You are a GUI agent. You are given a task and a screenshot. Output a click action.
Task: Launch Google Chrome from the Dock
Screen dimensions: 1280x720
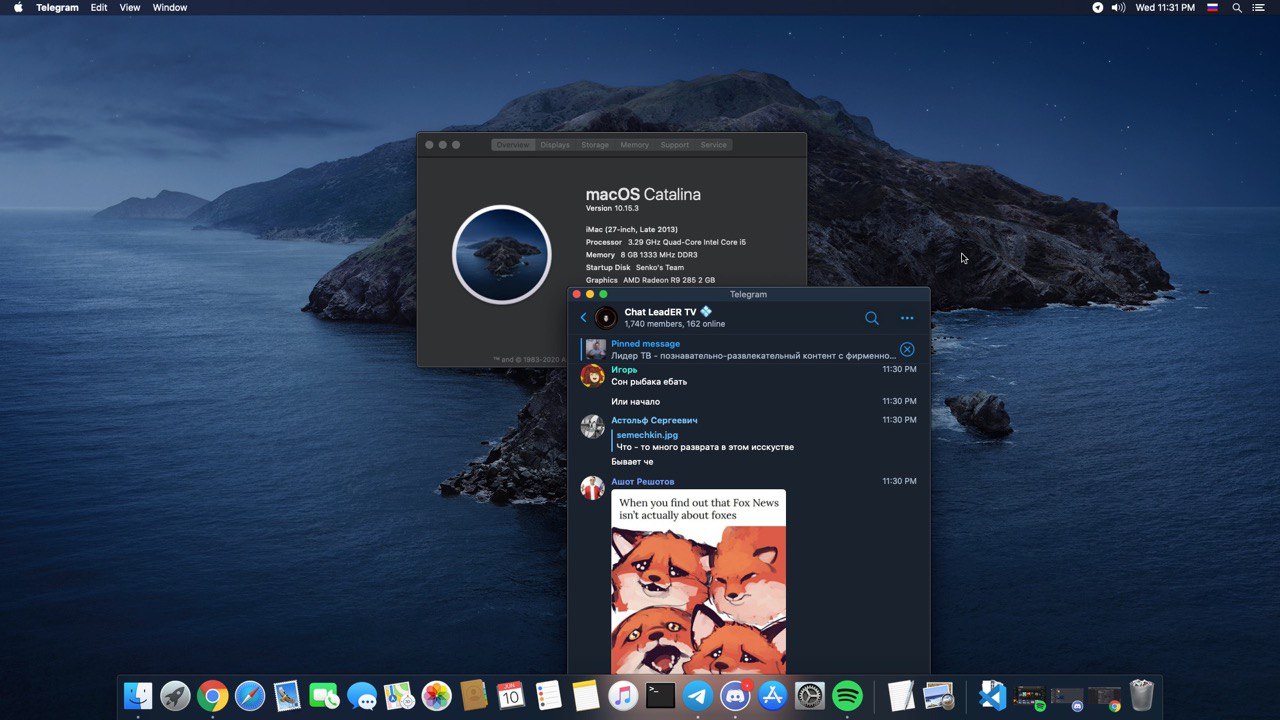[212, 695]
